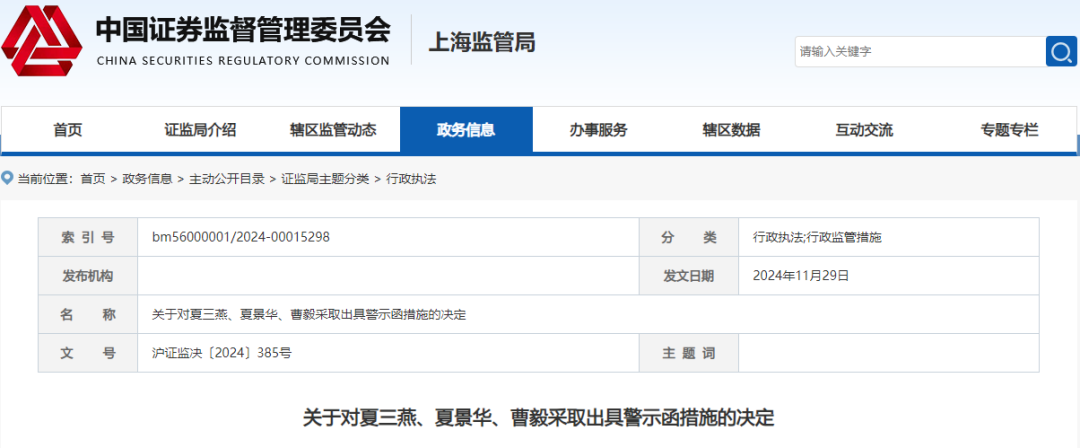The width and height of the screenshot is (1080, 448).
Task: Click the 证监局主题分类 breadcrumb link
Action: click(x=325, y=179)
